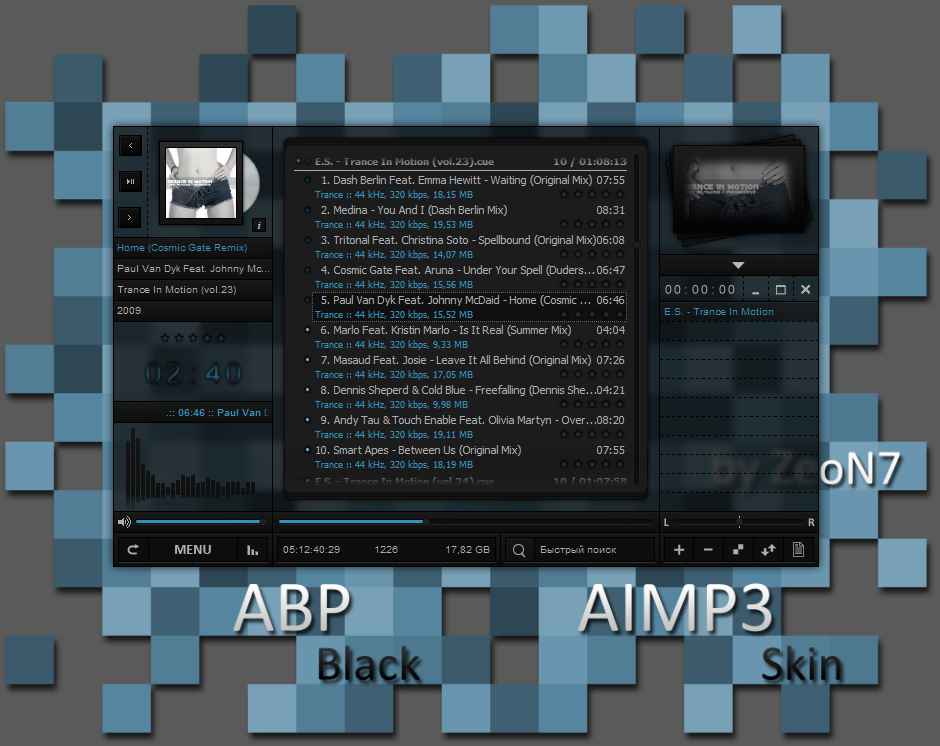Click the album cover thumbnail beside the playback buttons
This screenshot has height=746, width=940.
[x=201, y=182]
